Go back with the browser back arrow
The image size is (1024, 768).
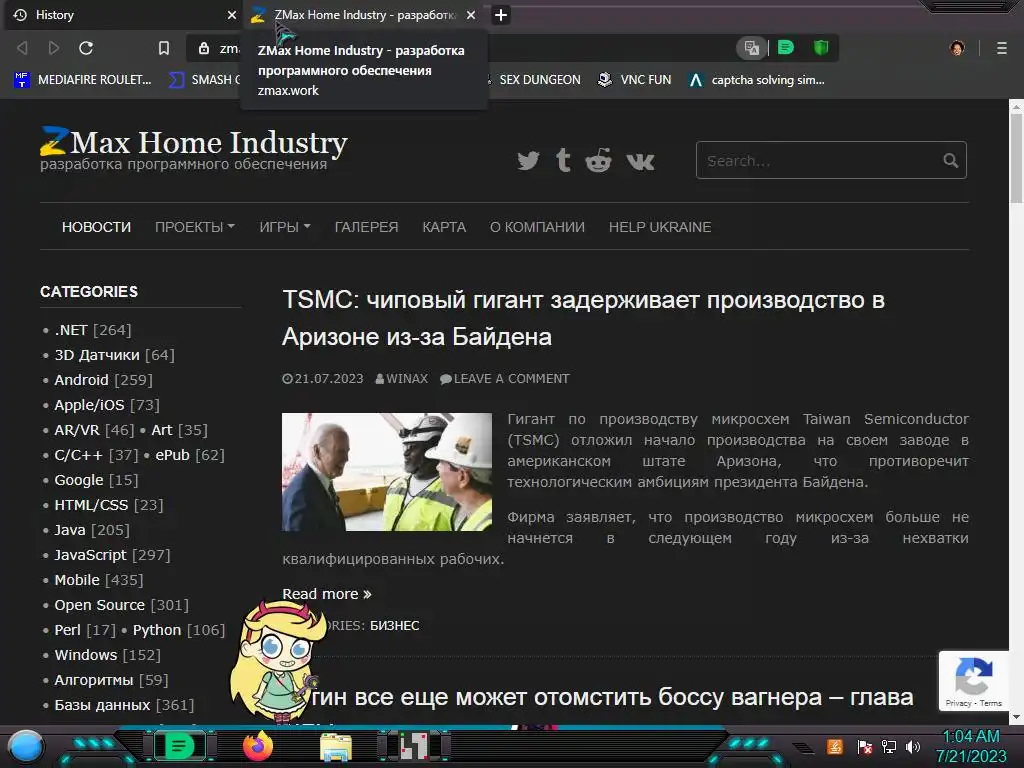click(x=22, y=48)
